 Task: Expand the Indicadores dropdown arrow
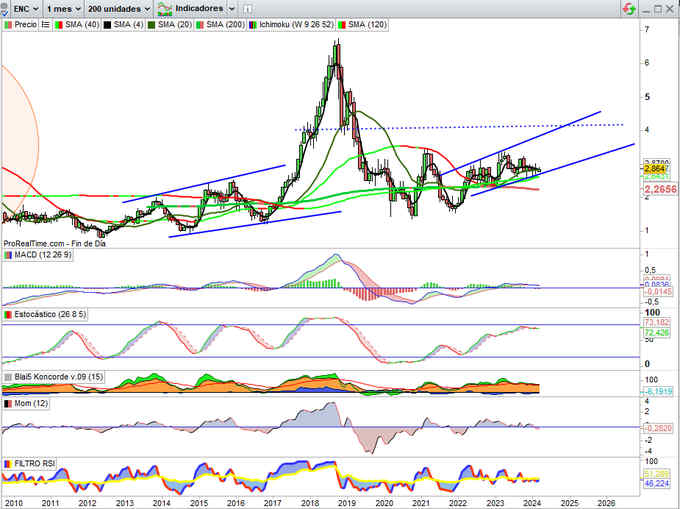[231, 7]
